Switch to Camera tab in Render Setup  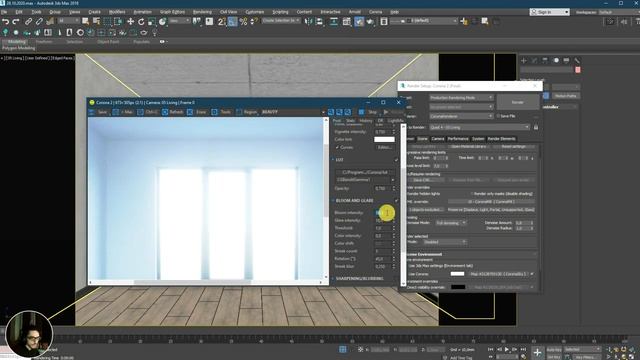438,139
